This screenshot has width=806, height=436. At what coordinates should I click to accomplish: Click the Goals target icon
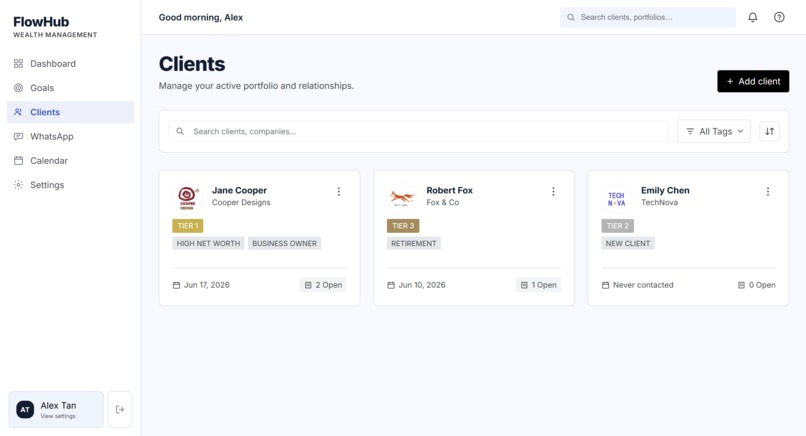coord(19,87)
